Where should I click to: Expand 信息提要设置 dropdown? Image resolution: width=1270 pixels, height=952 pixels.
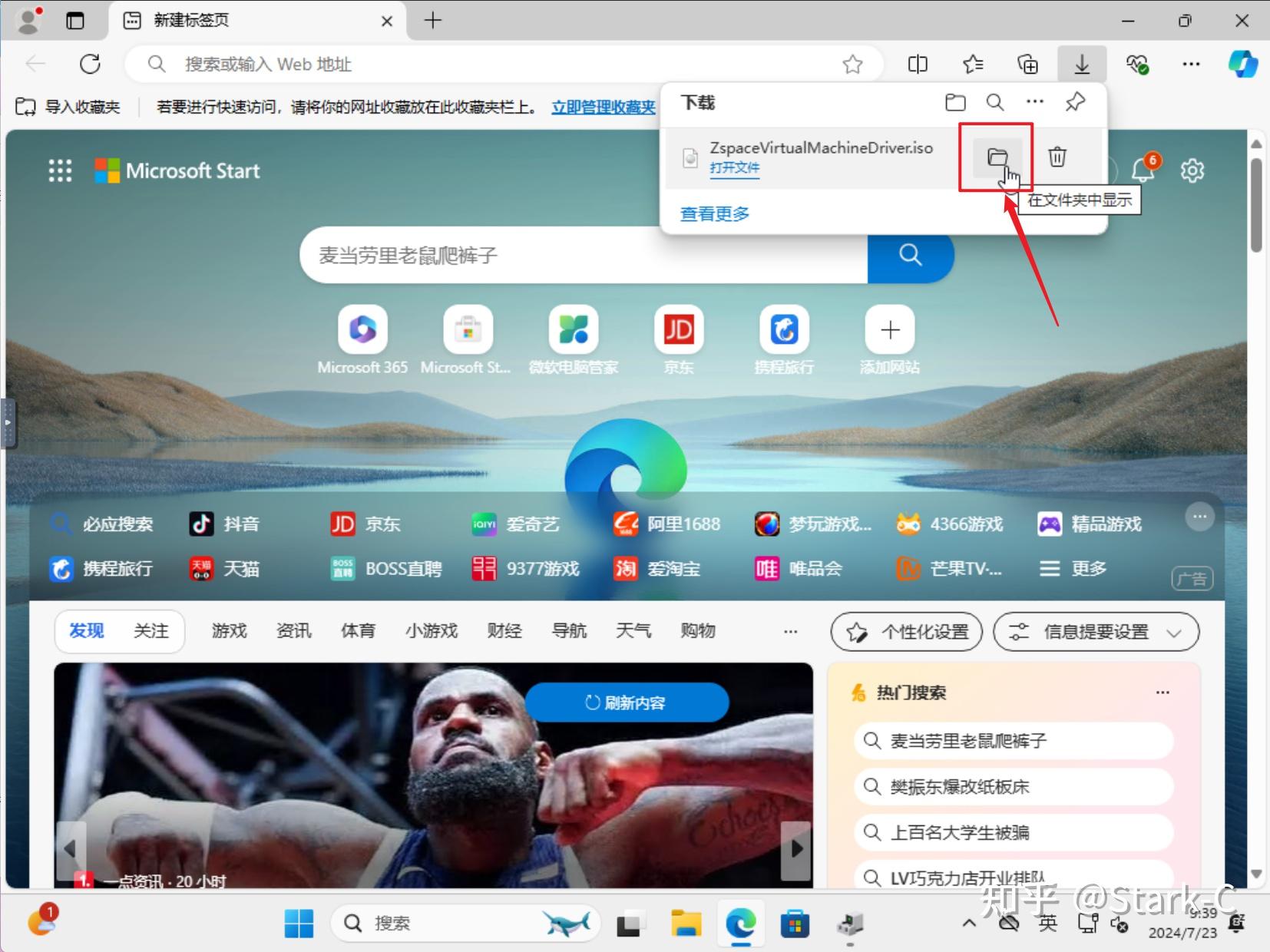point(1096,633)
